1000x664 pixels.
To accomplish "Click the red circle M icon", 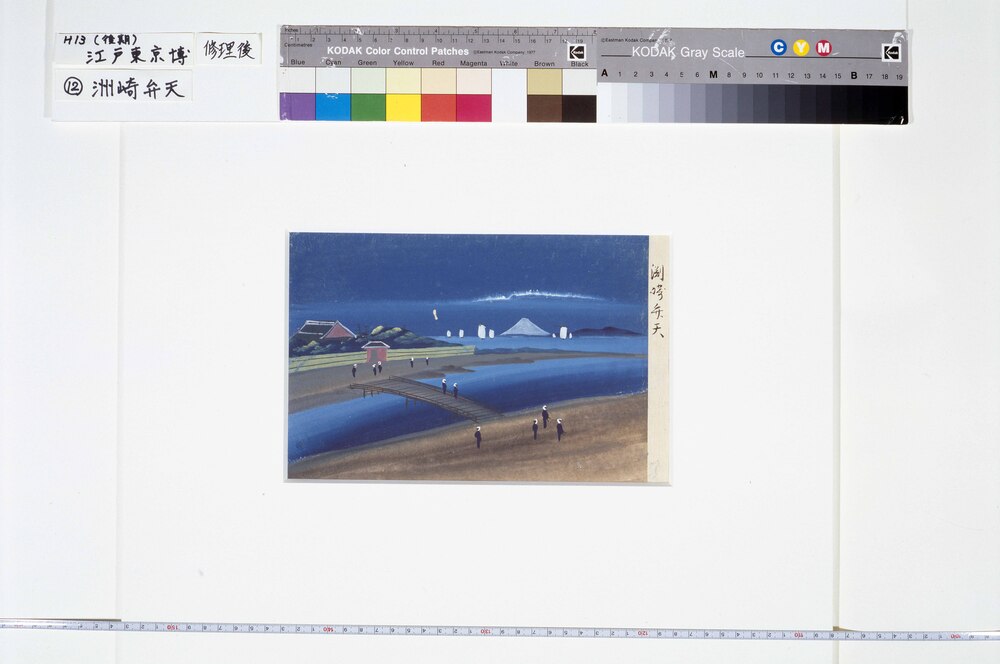I will (x=823, y=48).
